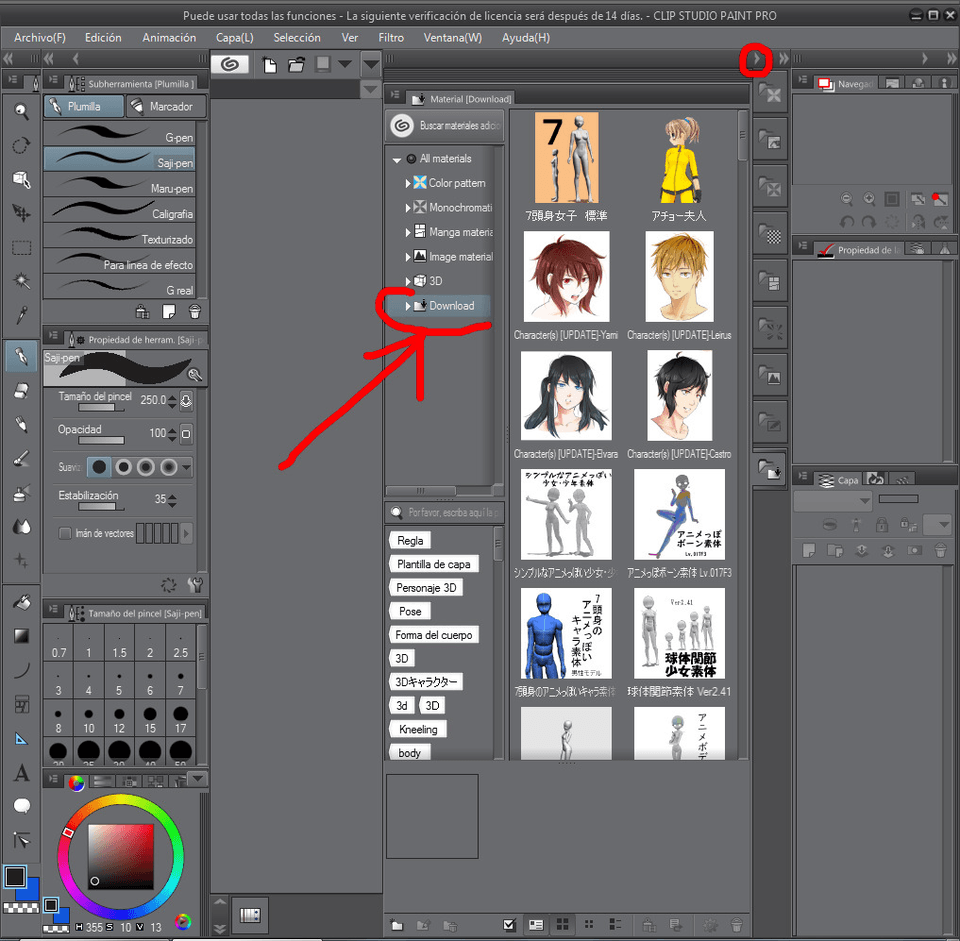Screen dimensions: 960x941
Task: Open the Edición menu
Action: [x=103, y=37]
